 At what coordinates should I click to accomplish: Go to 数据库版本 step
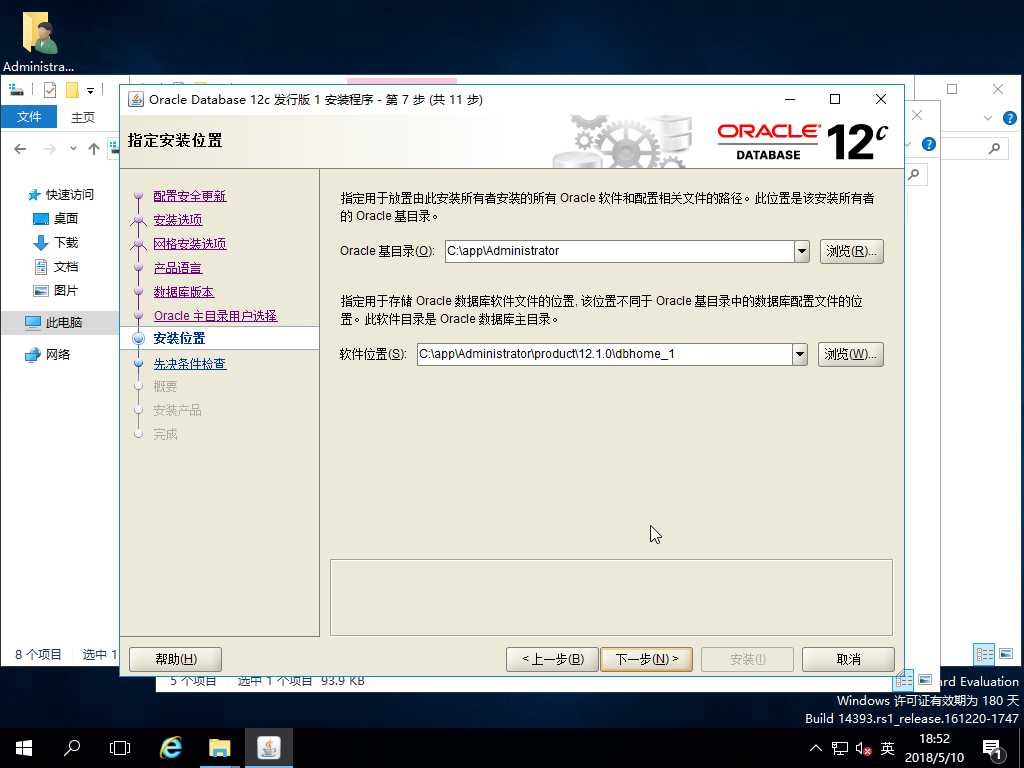coord(184,292)
